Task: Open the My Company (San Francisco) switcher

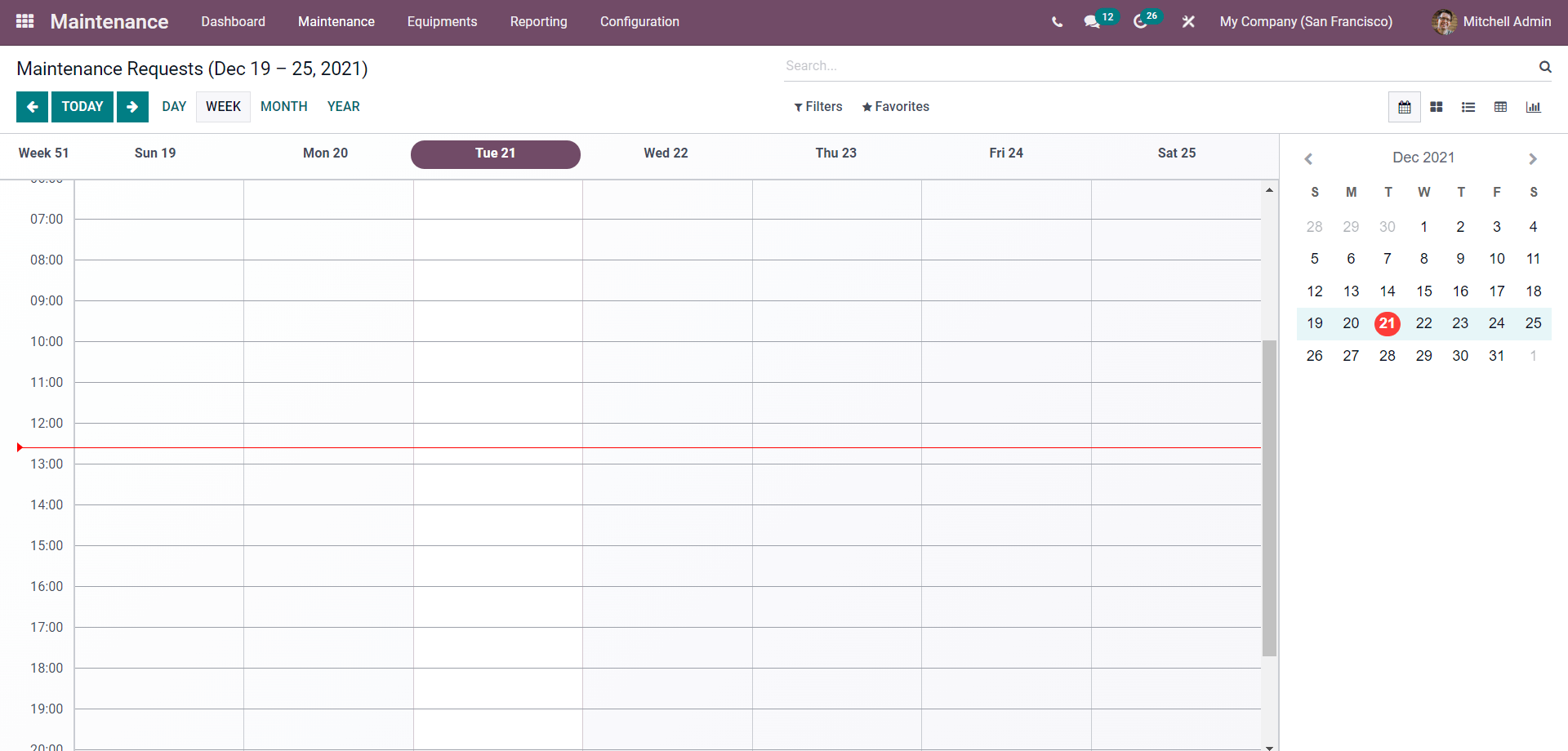Action: (1306, 22)
